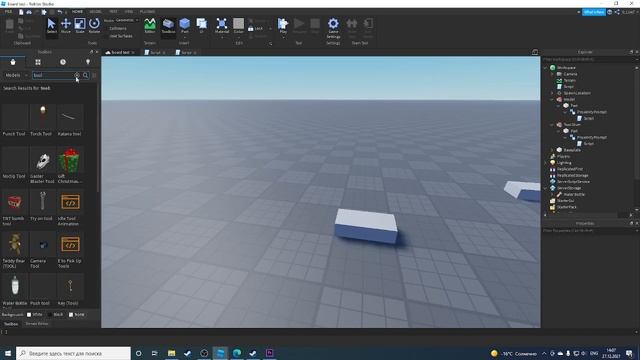Open Toolbox search filter options
The height and width of the screenshot is (360, 640).
94,75
